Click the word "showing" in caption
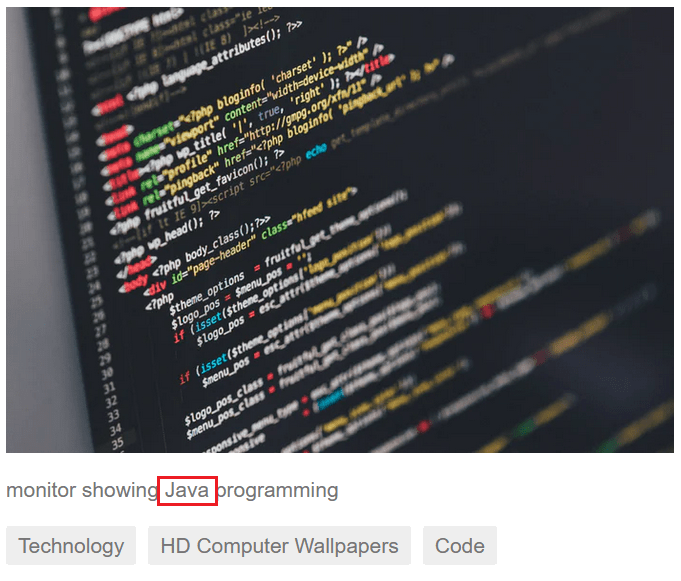Viewport: 681px width, 581px height. [x=120, y=491]
